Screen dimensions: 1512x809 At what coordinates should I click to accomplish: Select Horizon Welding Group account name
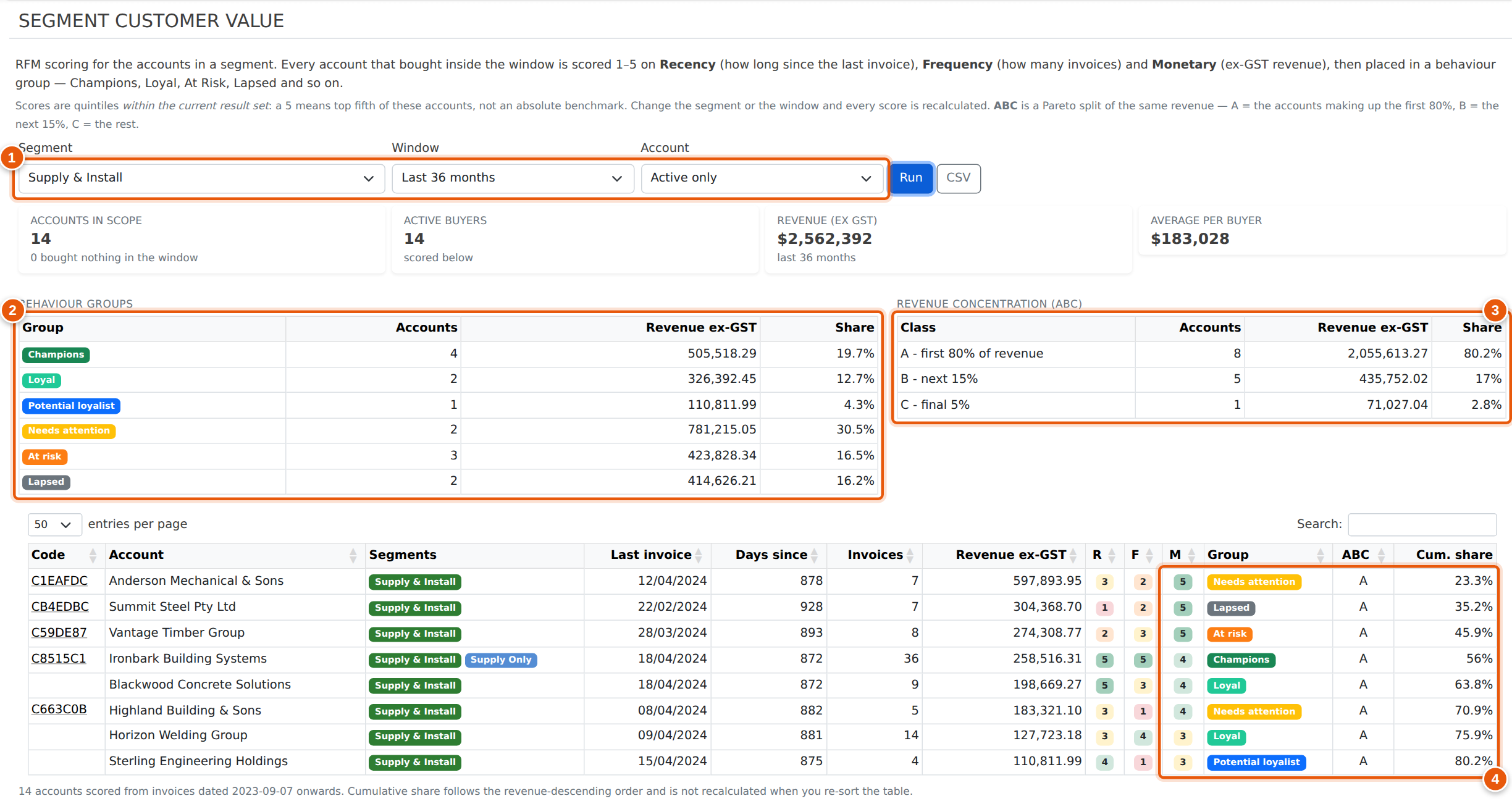tap(178, 735)
